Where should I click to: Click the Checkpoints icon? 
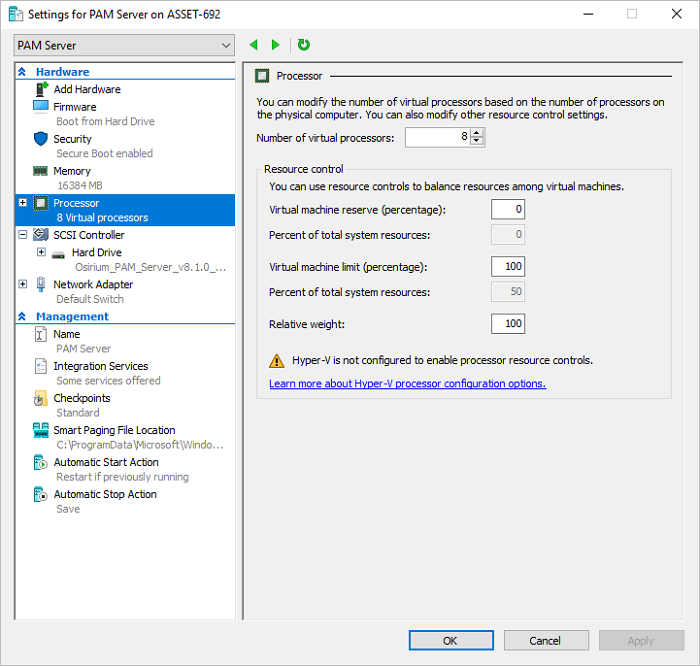(41, 398)
